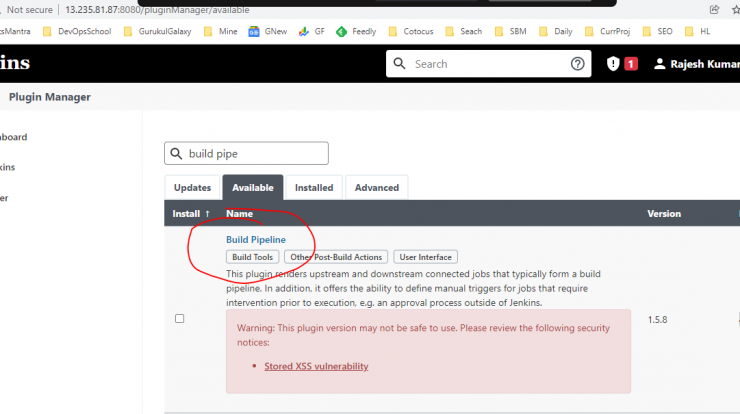Click the browser address bar URL
Image resolution: width=740 pixels, height=414 pixels.
(157, 9)
